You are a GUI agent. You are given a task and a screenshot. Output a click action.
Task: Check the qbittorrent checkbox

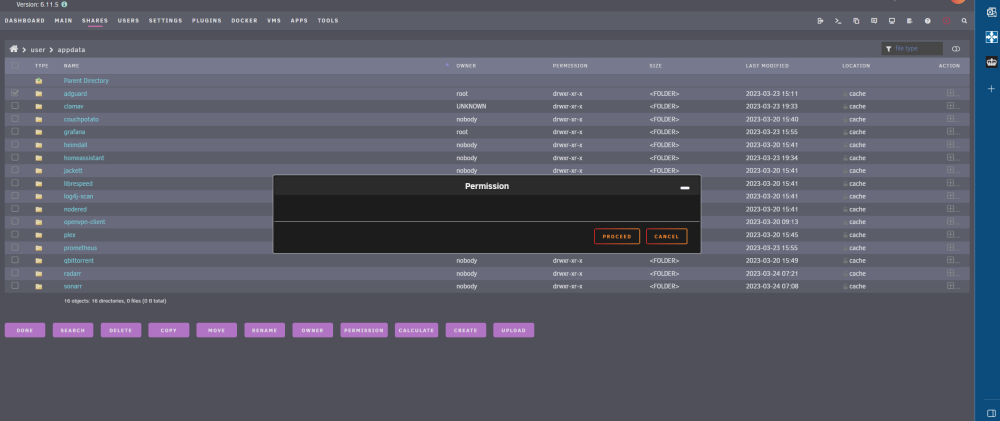[15, 260]
